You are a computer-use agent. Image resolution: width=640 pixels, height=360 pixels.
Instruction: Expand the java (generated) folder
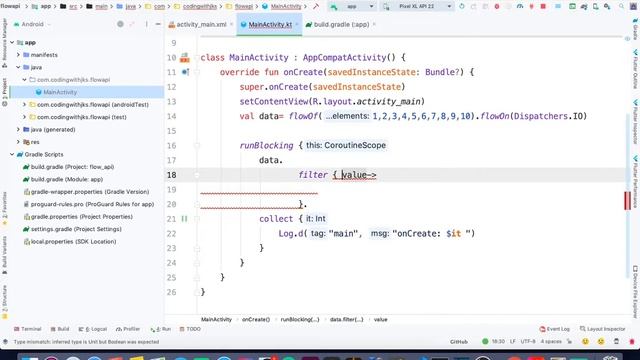(18, 129)
